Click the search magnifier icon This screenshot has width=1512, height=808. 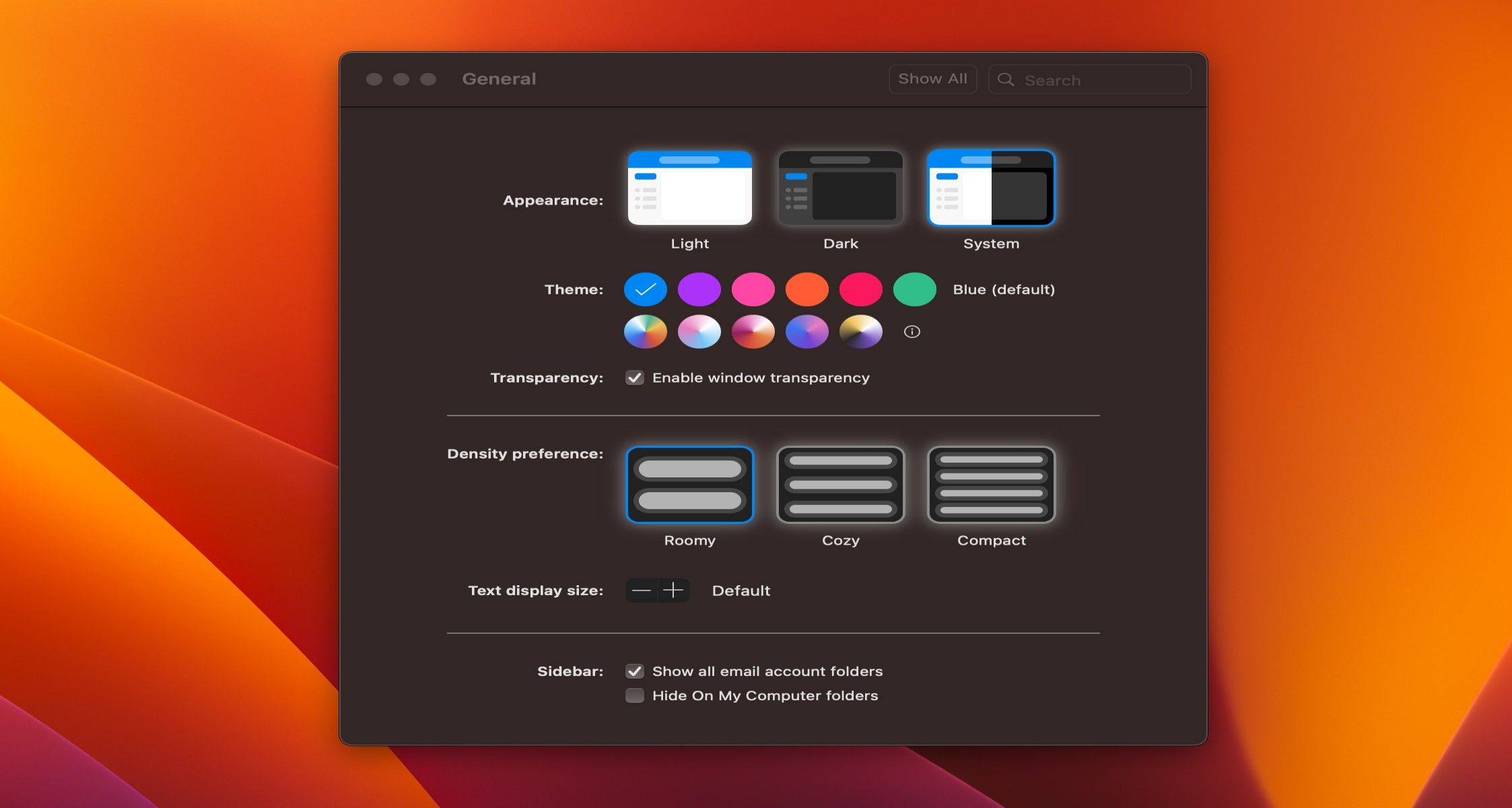coord(1006,79)
